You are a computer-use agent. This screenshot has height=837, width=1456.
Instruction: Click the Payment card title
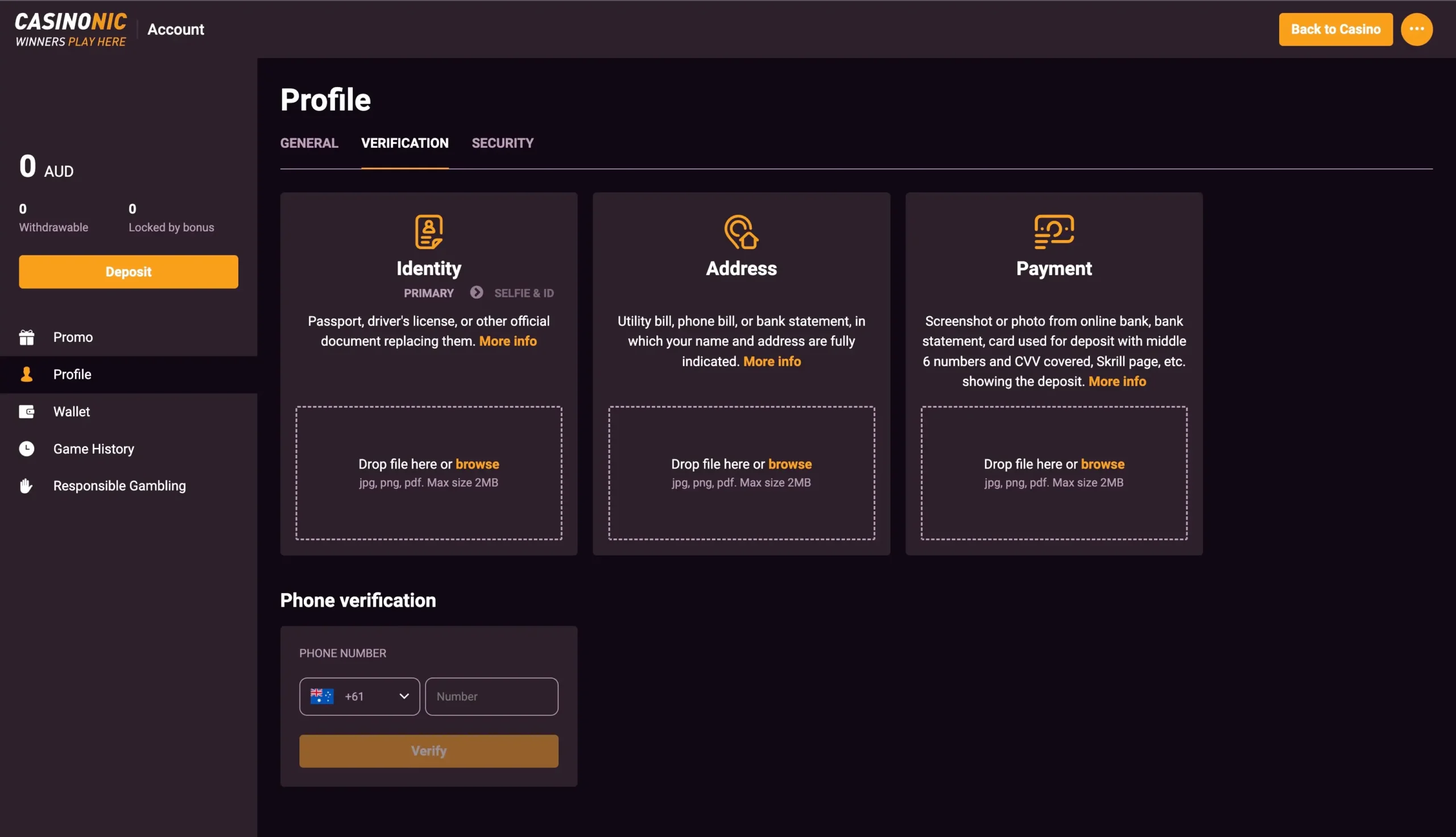tap(1054, 269)
